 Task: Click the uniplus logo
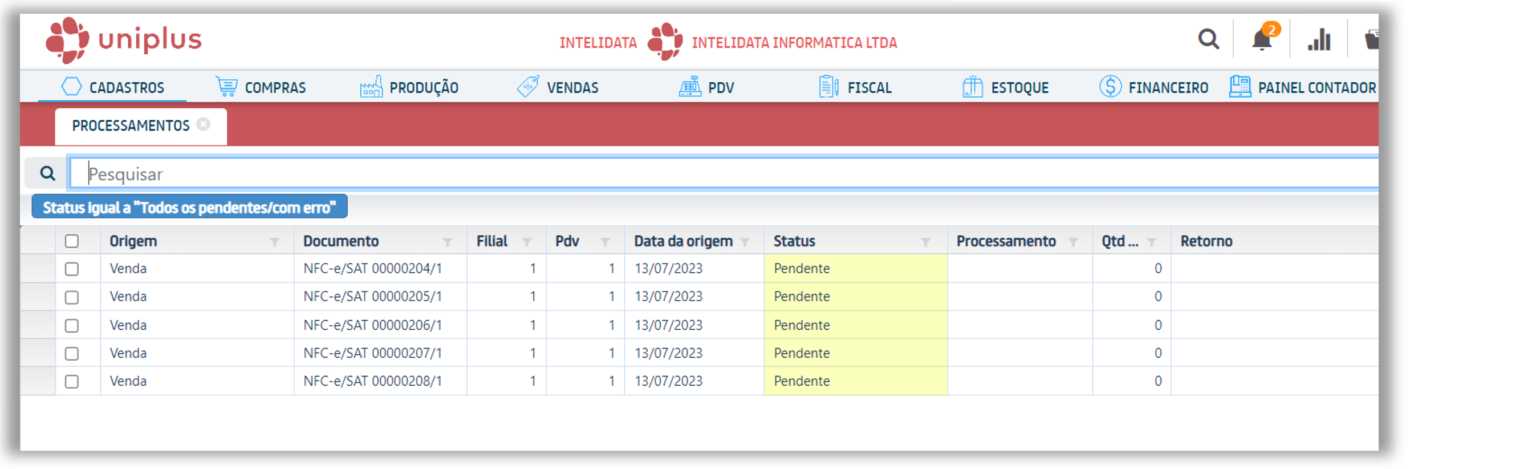point(124,41)
